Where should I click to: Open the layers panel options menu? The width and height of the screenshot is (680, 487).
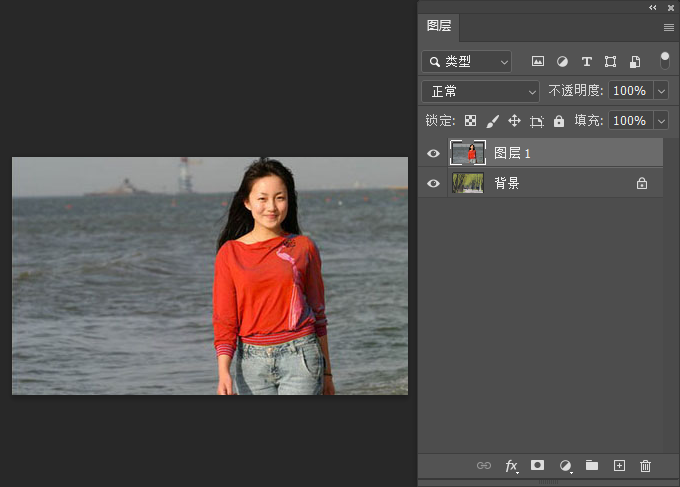tap(668, 27)
